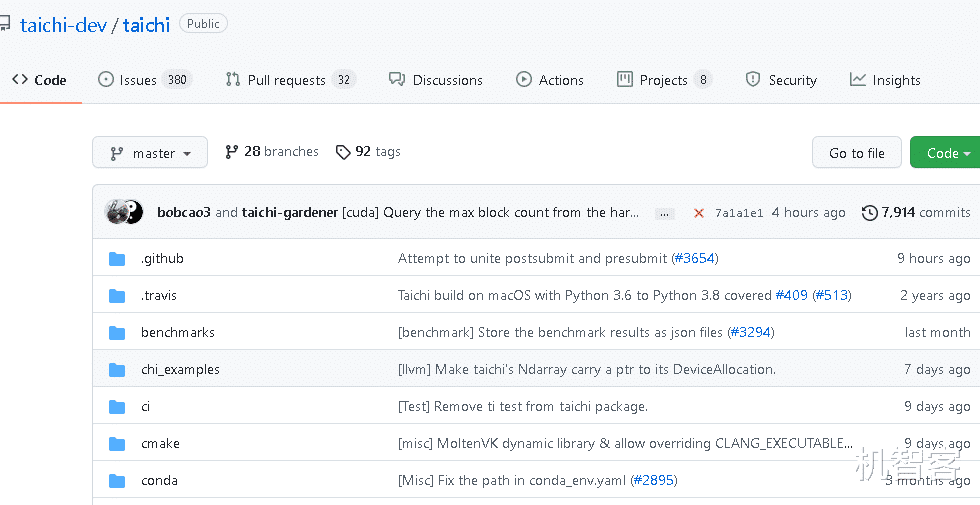
Task: Open the Pull requests tab
Action: coord(289,80)
